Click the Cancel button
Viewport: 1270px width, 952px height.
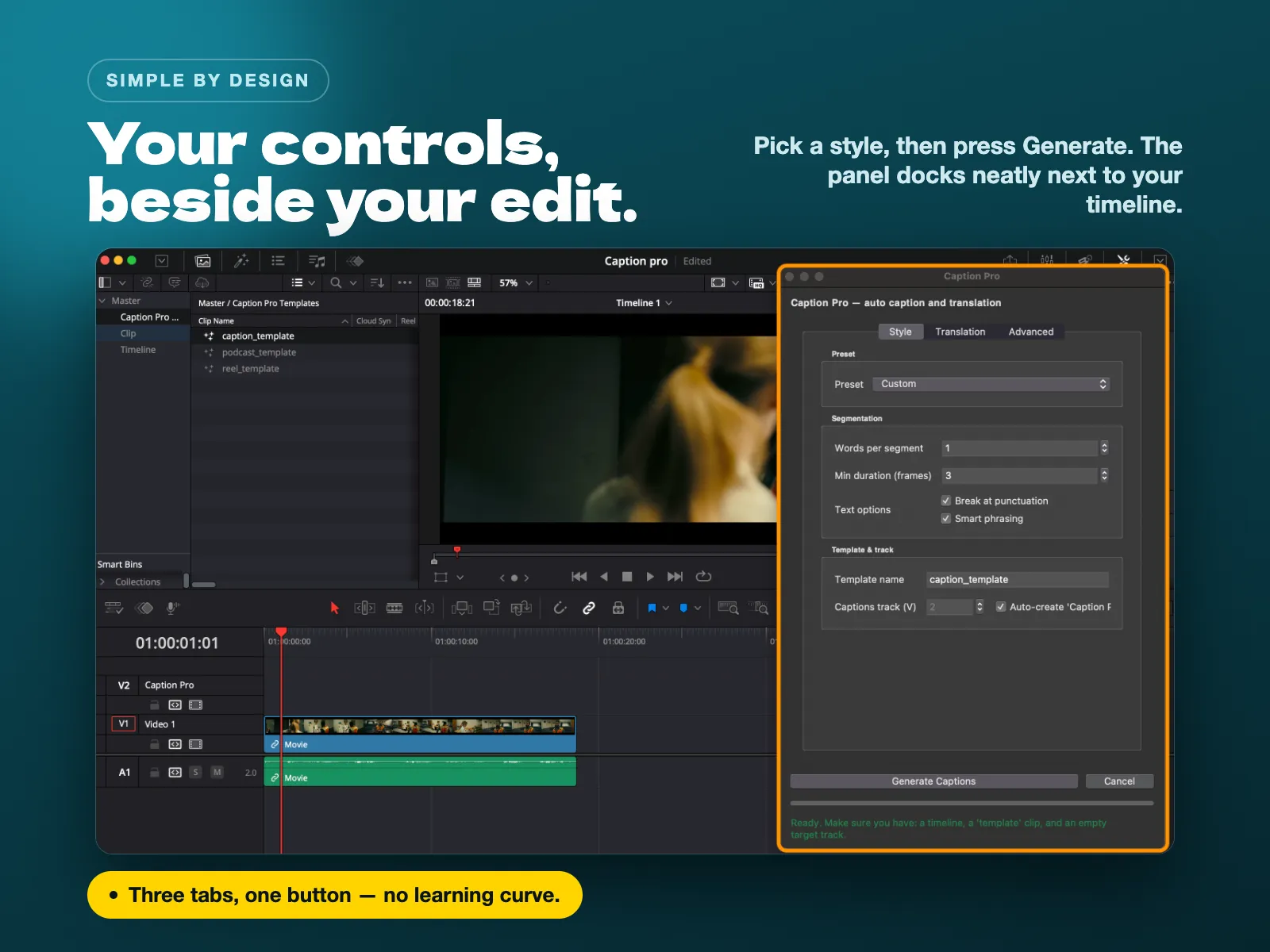click(1119, 781)
